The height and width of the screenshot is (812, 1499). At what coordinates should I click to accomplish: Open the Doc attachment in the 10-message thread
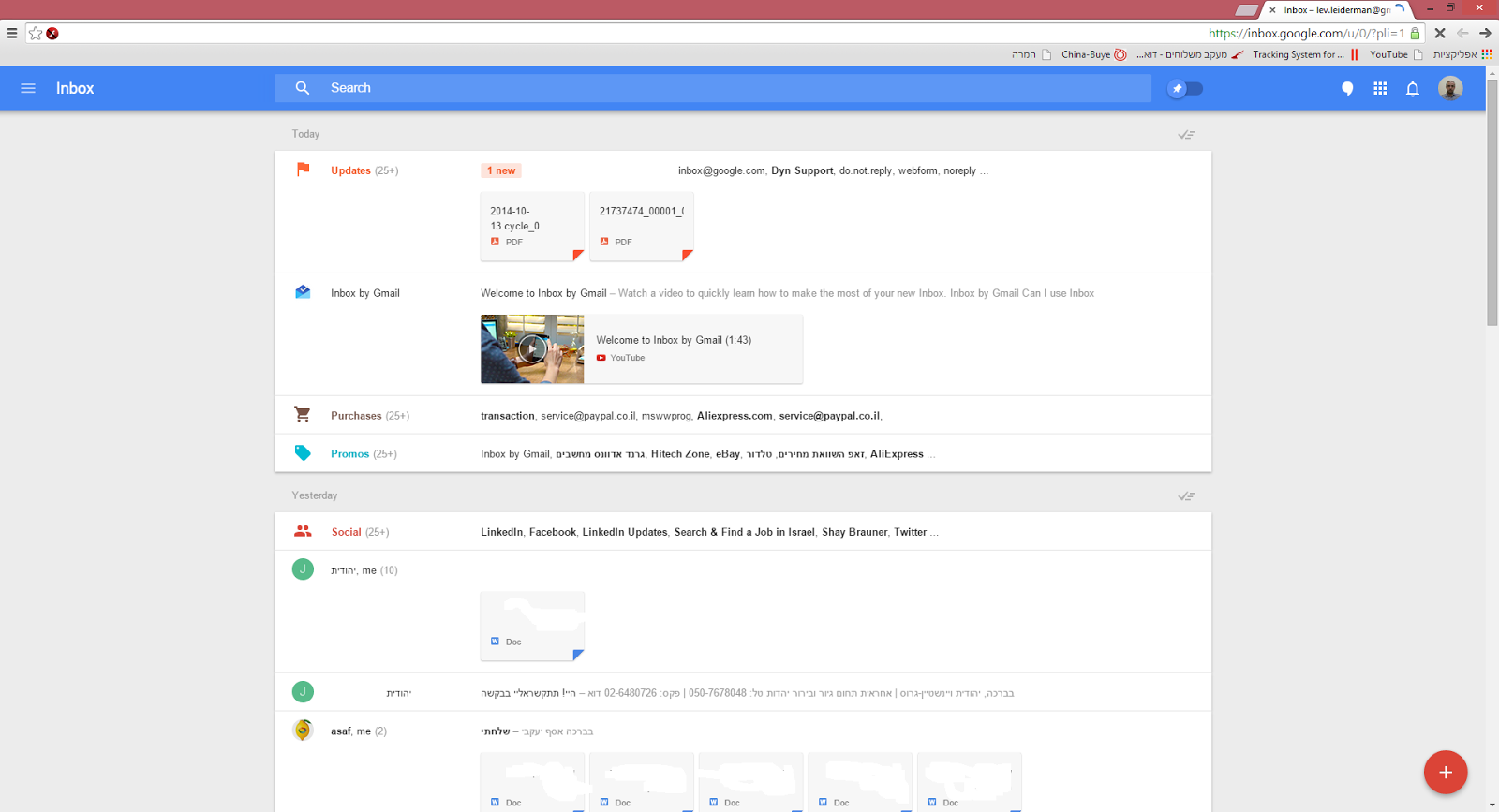(x=532, y=627)
